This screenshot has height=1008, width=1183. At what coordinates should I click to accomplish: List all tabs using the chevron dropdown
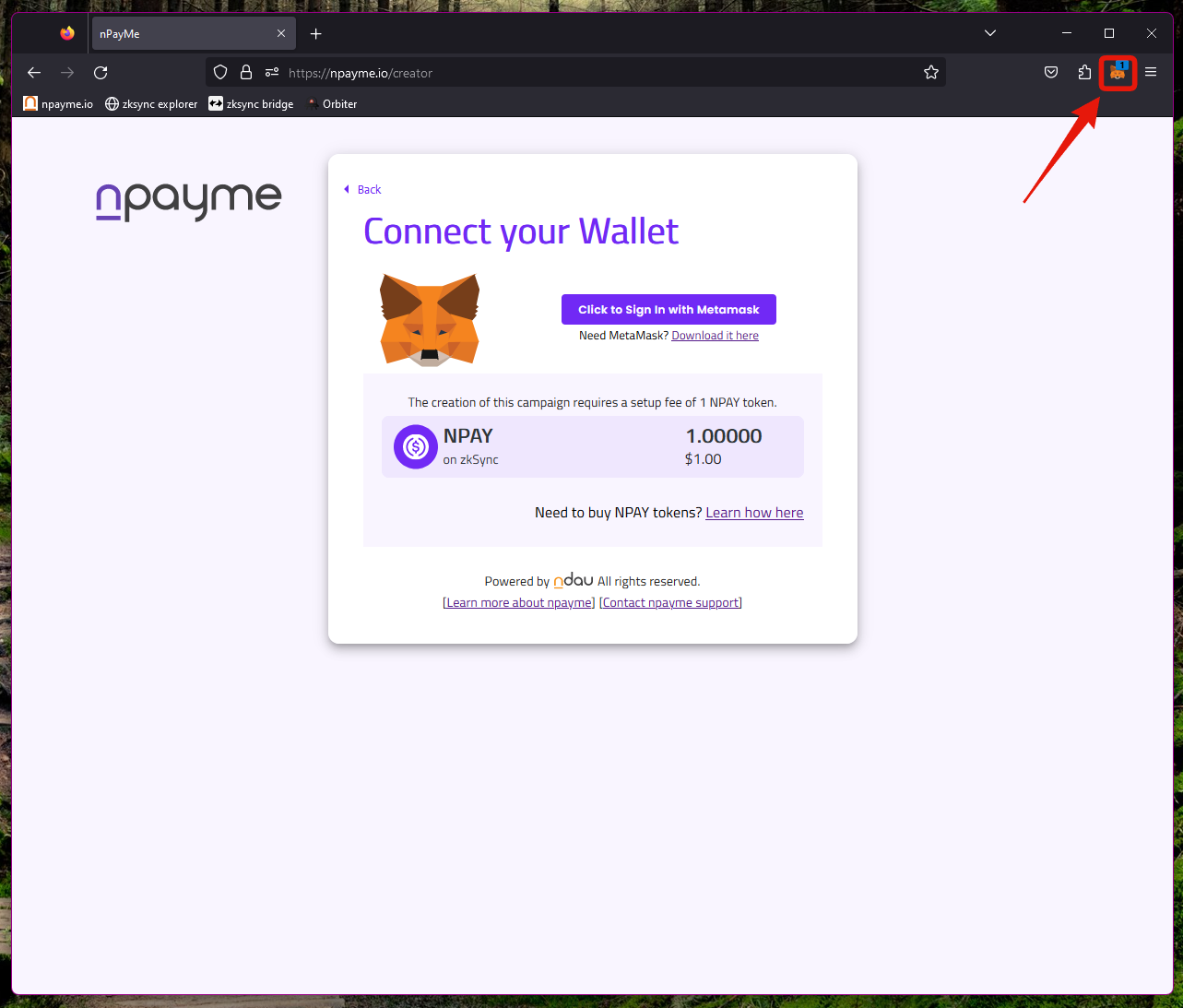tap(990, 33)
